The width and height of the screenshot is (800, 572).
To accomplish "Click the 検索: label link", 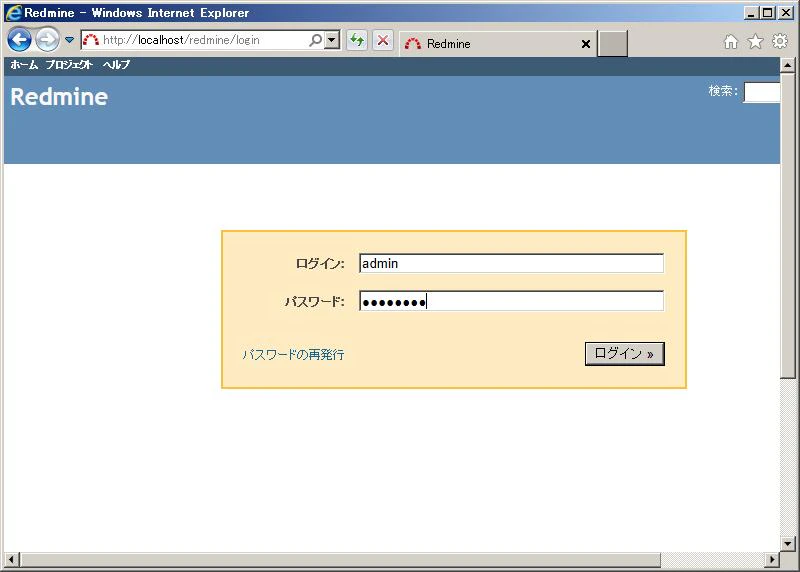I will (722, 91).
